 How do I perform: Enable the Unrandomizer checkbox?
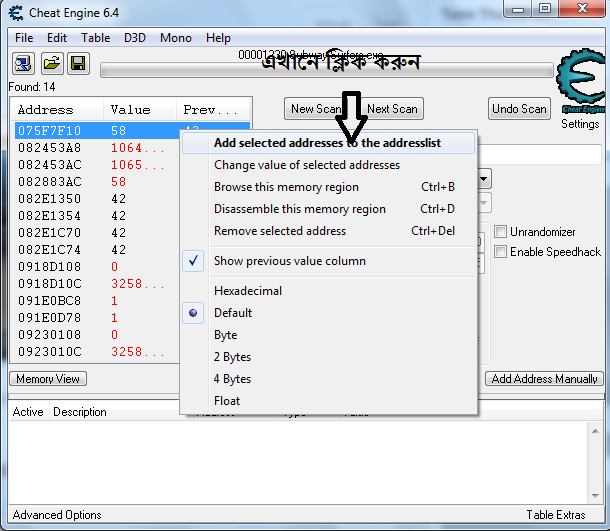click(x=501, y=231)
